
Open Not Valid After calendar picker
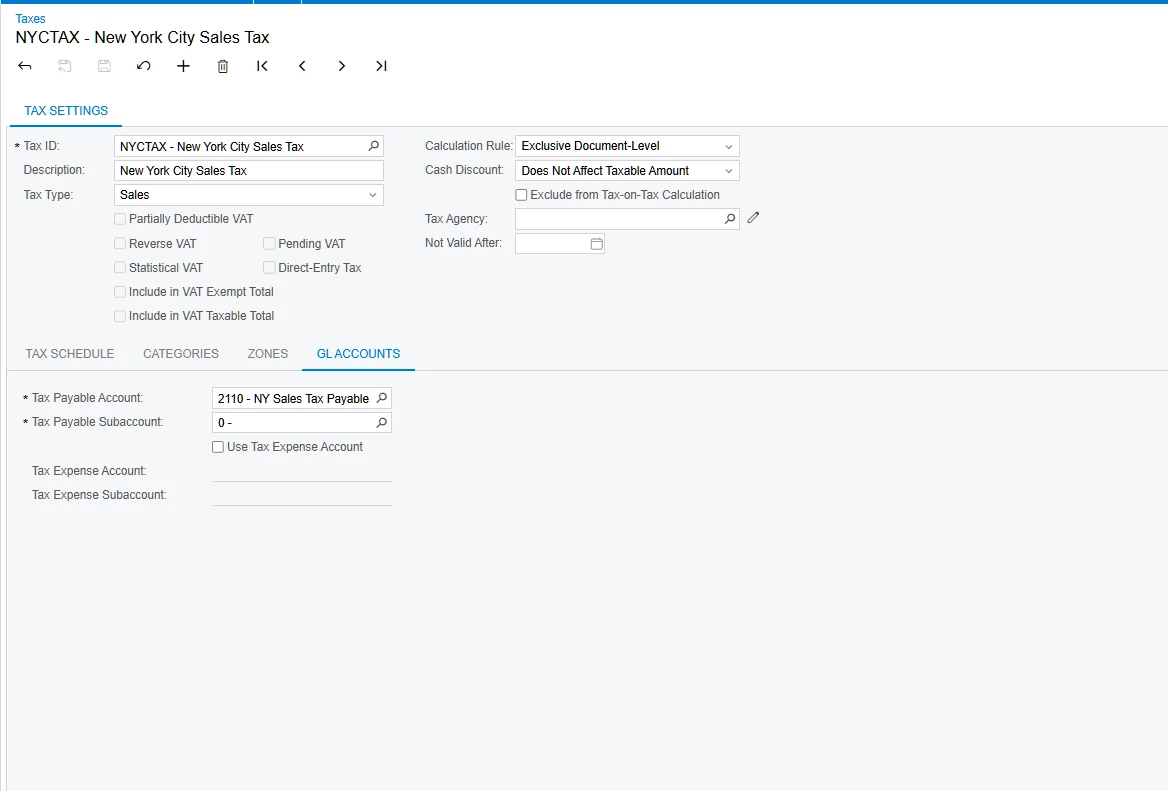[x=596, y=244]
